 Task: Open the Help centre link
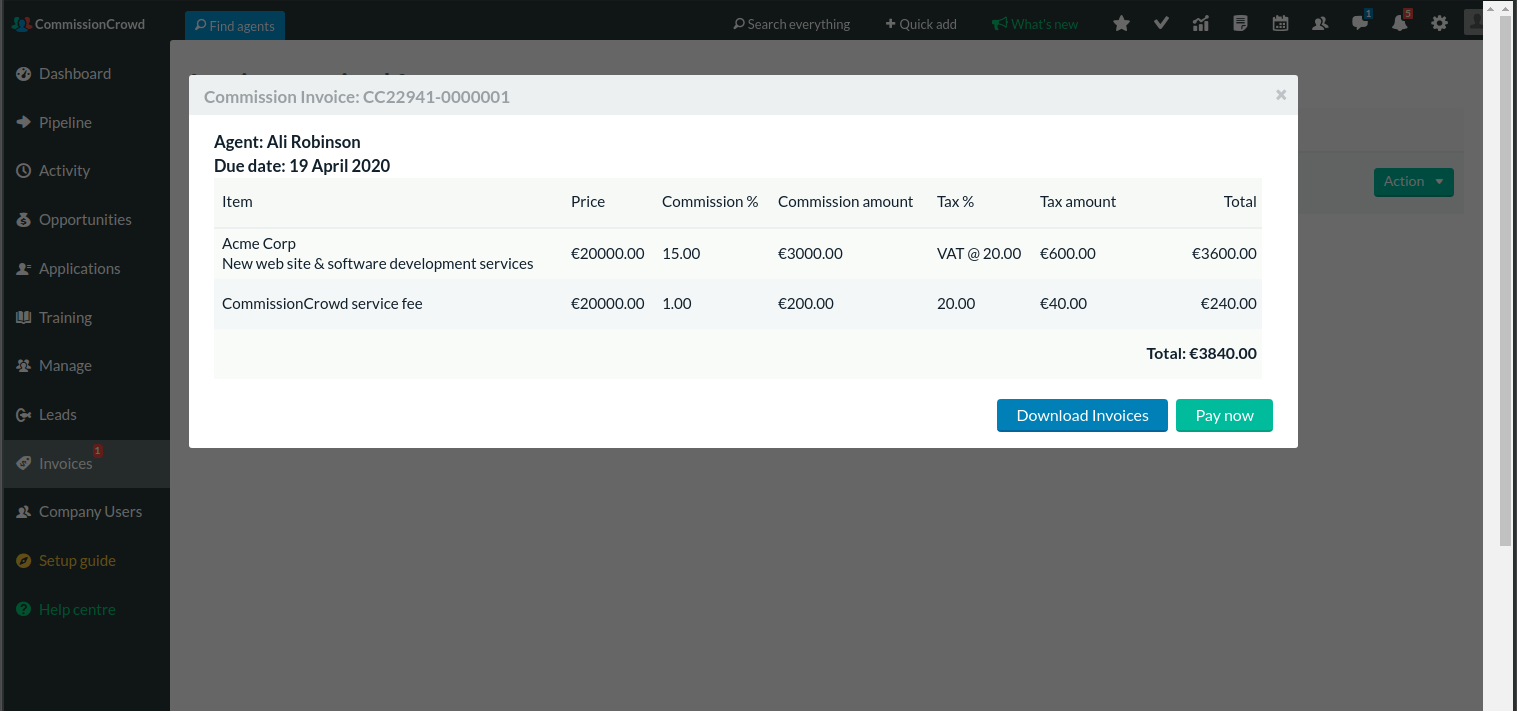[77, 610]
